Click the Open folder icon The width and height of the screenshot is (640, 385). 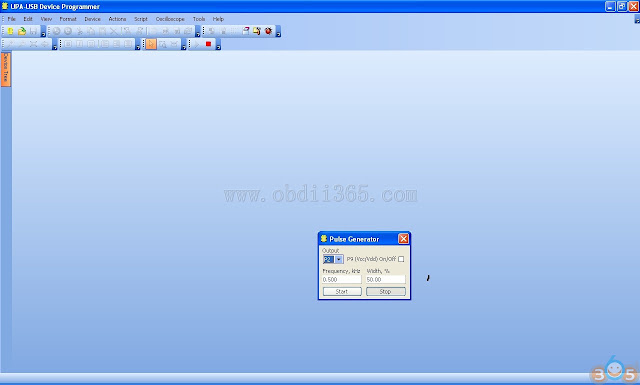[22, 31]
